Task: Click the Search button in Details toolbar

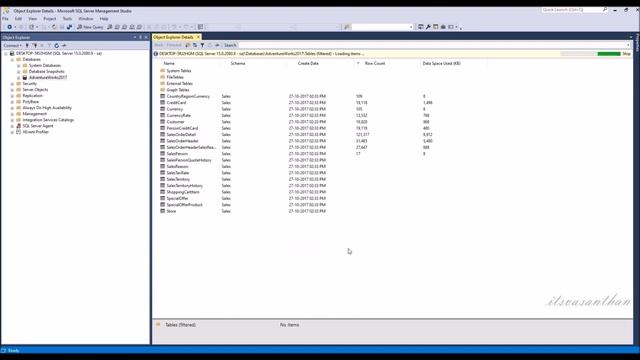Action: (230, 45)
